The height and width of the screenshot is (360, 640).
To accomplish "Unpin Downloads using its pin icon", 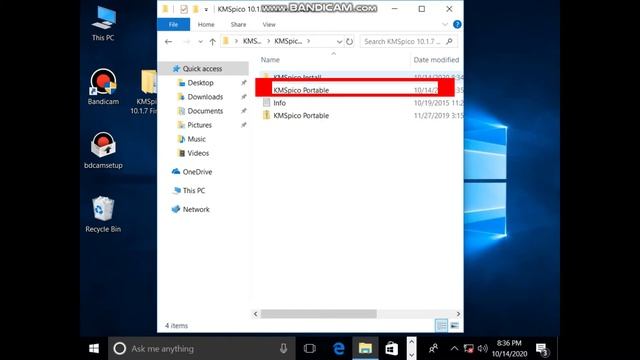I will (x=244, y=97).
